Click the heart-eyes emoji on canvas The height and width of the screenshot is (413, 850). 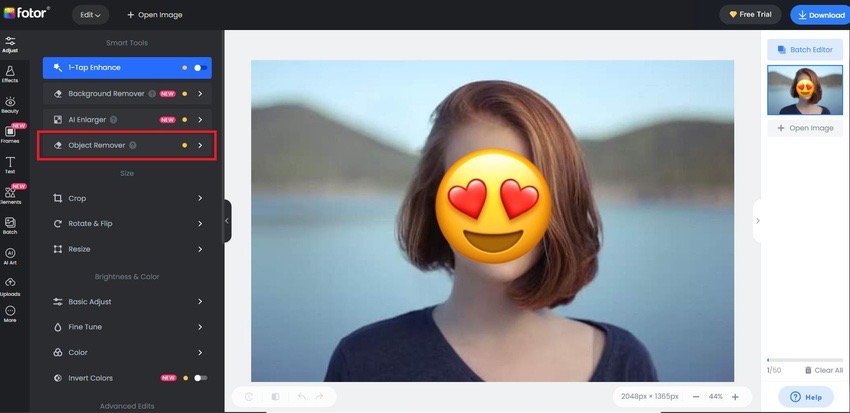pyautogui.click(x=493, y=205)
